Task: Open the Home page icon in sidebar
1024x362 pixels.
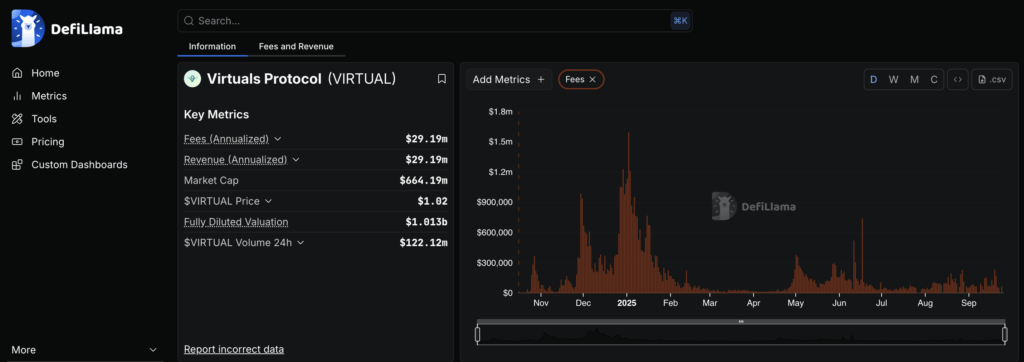Action: pos(18,73)
